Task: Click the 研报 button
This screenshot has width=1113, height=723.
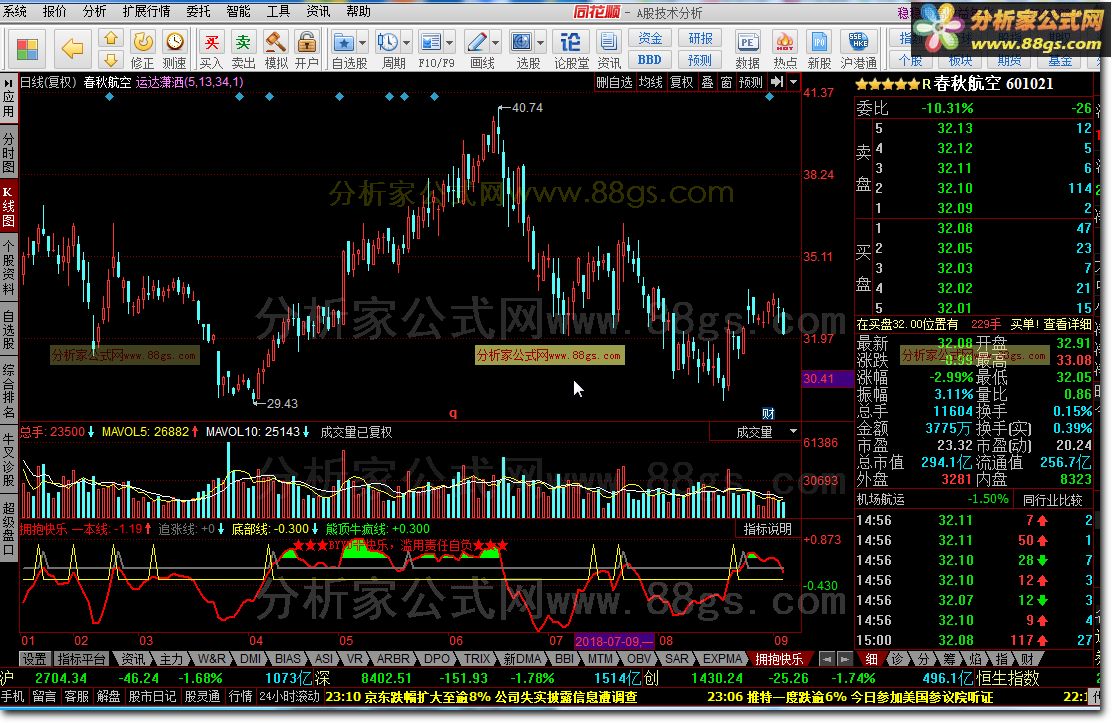Action: click(x=700, y=38)
